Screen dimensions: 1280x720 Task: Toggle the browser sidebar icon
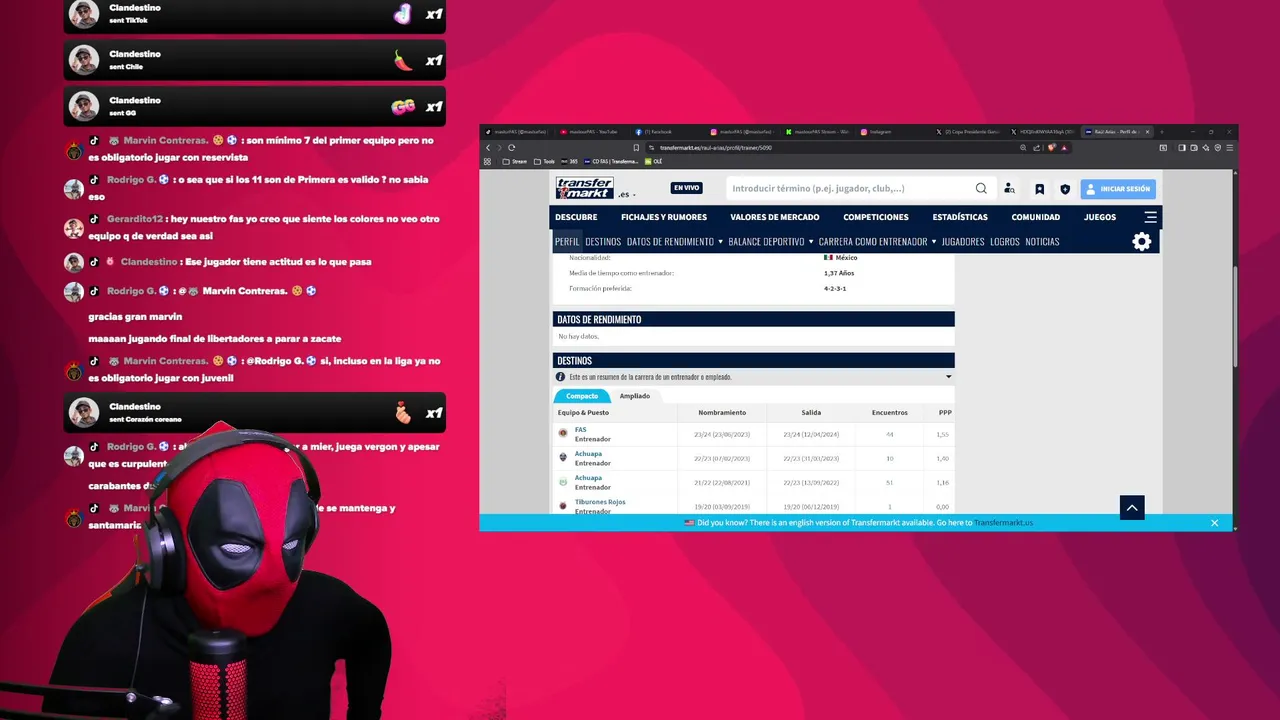(1182, 148)
